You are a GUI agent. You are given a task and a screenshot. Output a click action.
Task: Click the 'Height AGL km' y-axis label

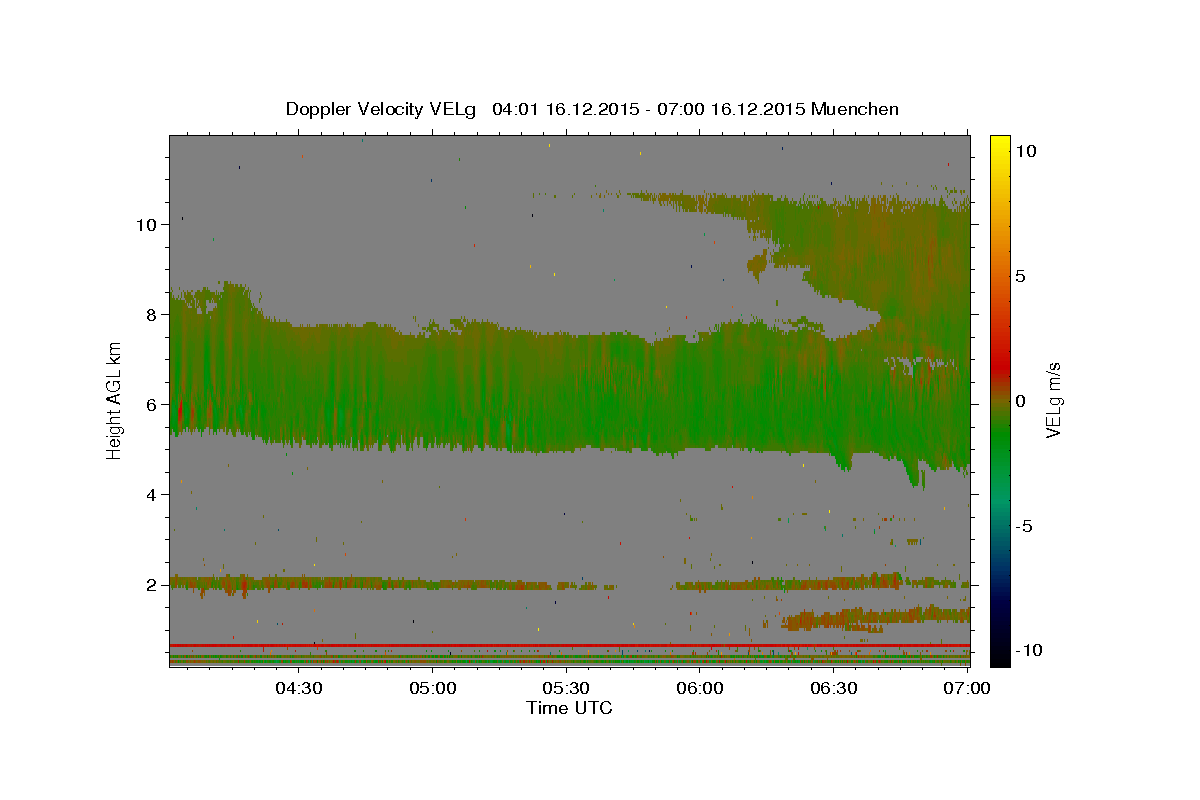tap(115, 400)
